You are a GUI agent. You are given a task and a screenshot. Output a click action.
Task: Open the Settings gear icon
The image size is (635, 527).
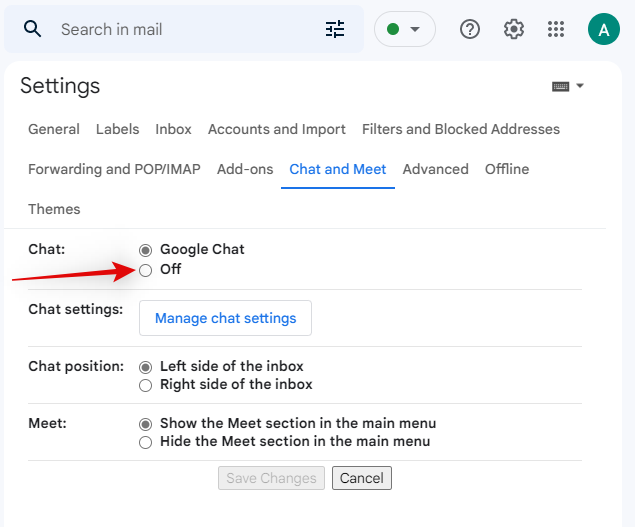(514, 29)
